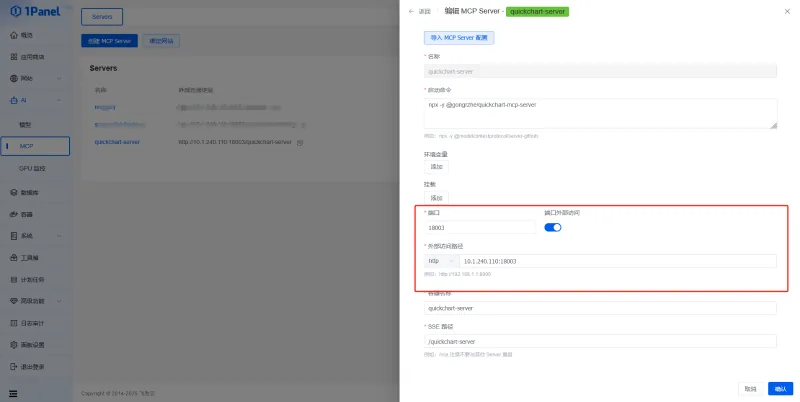Screen dimensions: 800x402
Task: Focus the address field 10.1.240.110:18003
Action: 618,261
